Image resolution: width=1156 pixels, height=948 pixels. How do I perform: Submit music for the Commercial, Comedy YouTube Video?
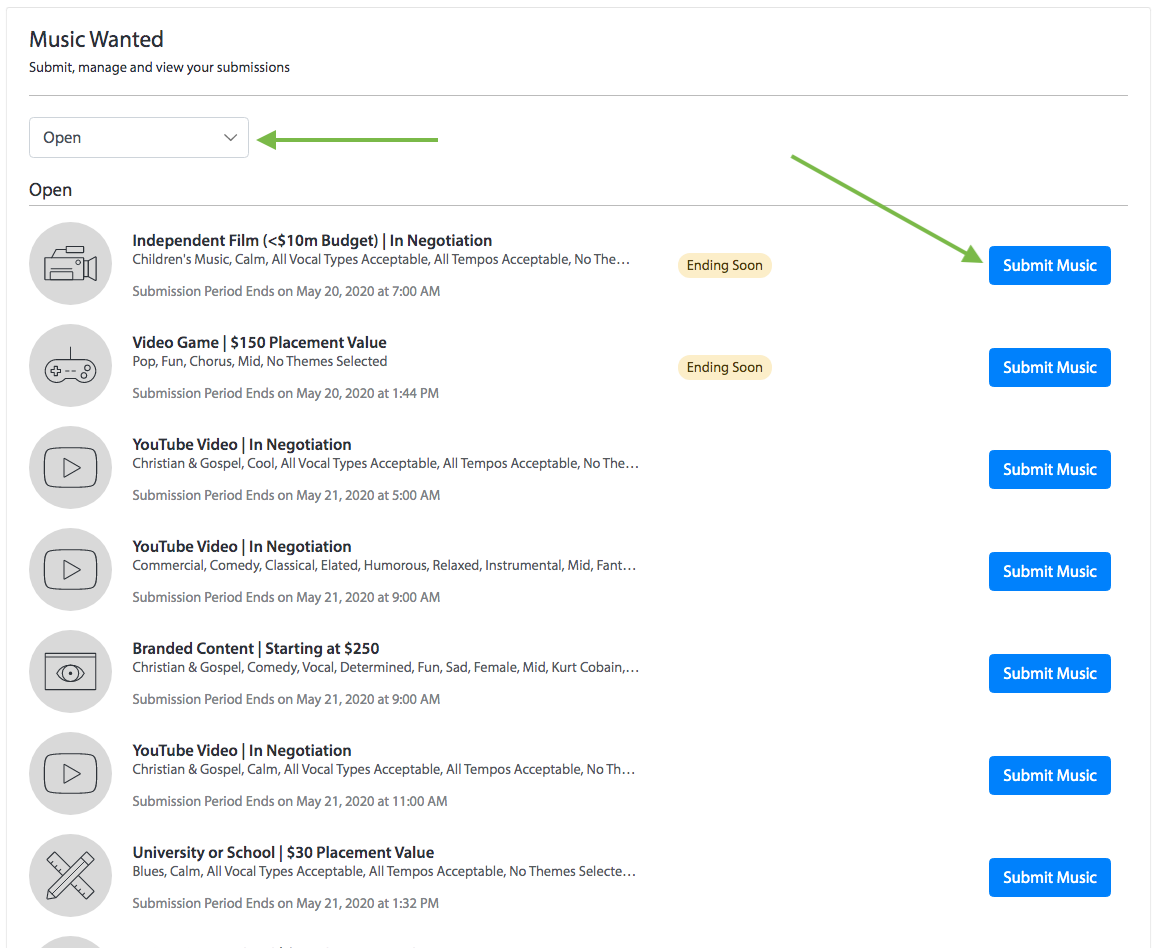[x=1049, y=571]
